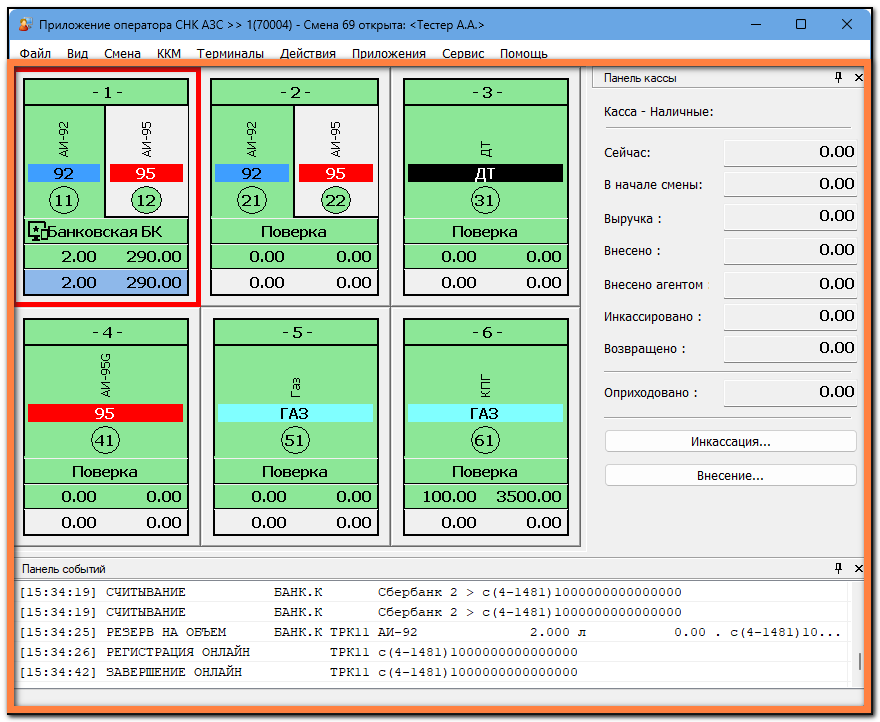The width and height of the screenshot is (880, 722).
Task: Select КПГ nozzle 61 circle
Action: coord(485,440)
